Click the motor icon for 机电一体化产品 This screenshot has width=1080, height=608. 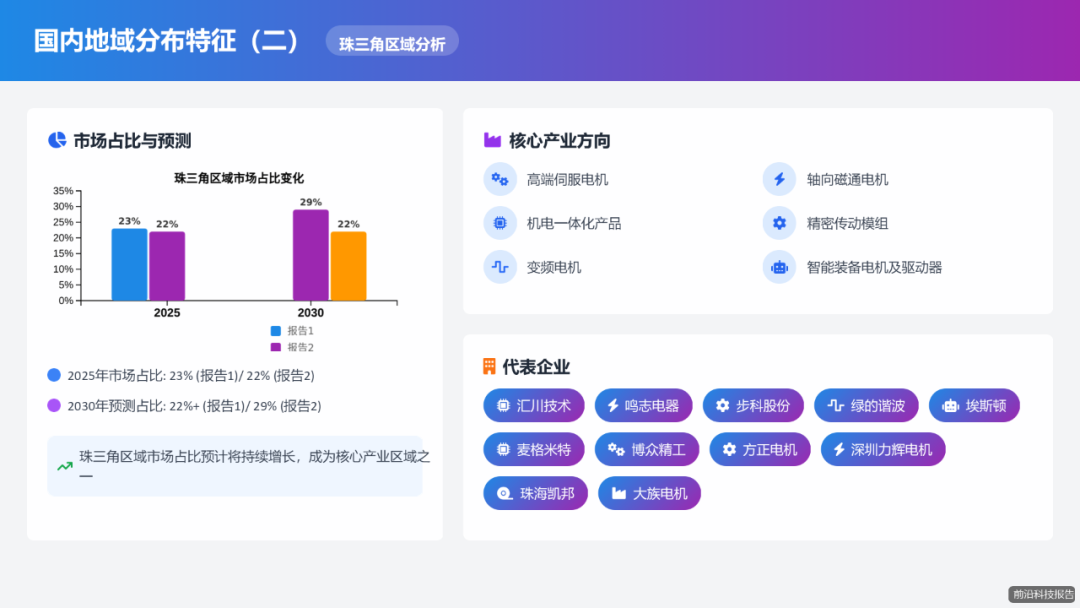tap(500, 223)
